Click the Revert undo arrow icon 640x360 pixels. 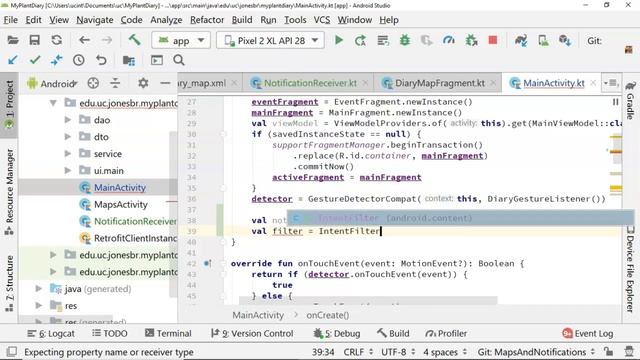tap(101, 60)
